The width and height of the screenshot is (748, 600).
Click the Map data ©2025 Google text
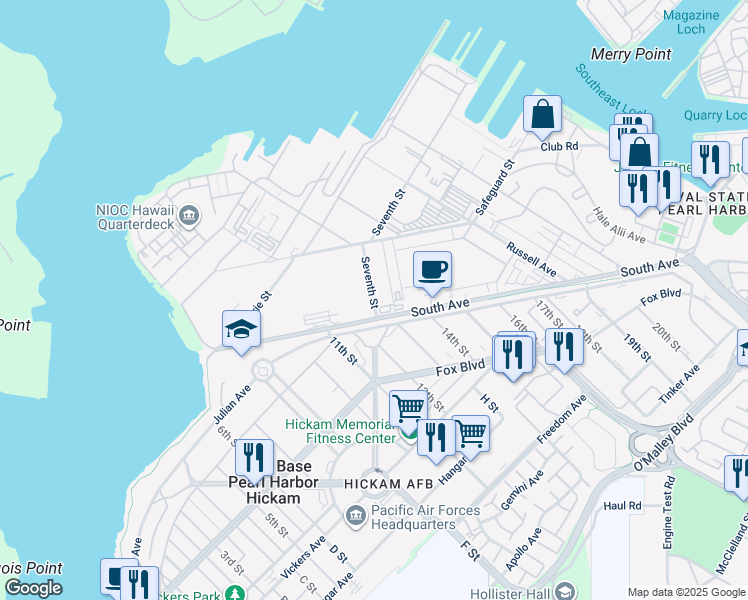point(686,592)
